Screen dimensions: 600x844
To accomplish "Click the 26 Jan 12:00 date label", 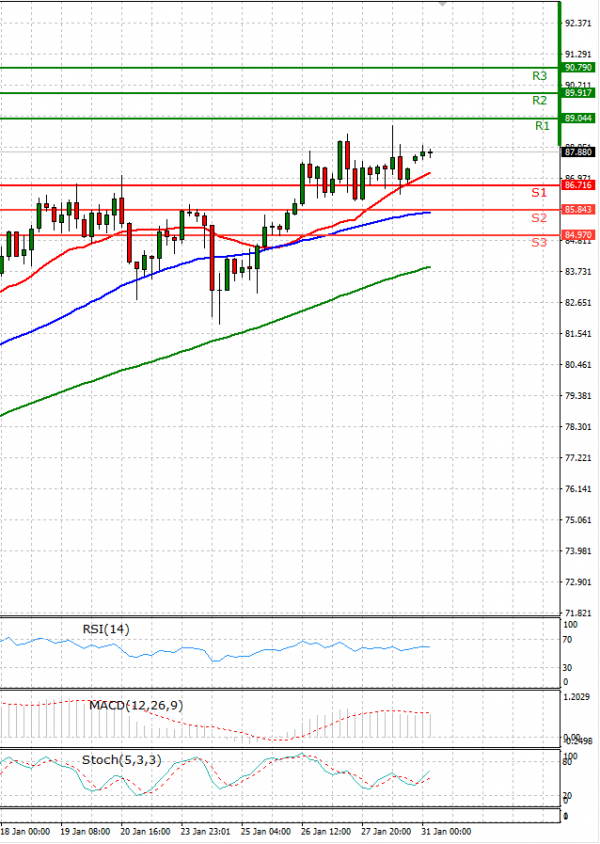I will click(326, 832).
